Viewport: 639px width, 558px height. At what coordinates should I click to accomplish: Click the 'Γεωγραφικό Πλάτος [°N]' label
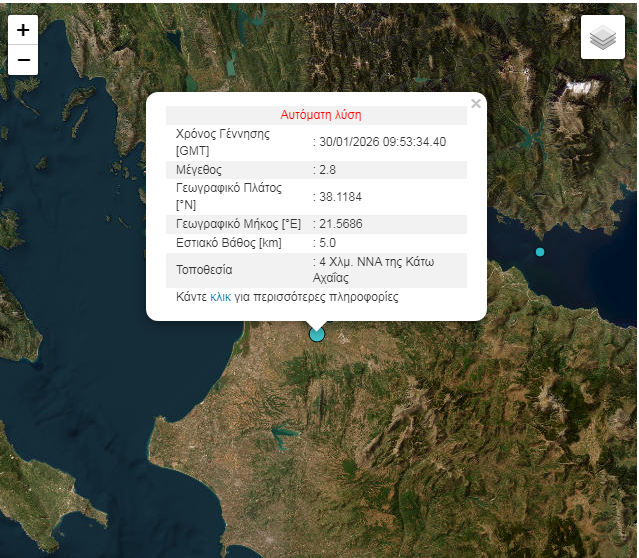pyautogui.click(x=228, y=196)
